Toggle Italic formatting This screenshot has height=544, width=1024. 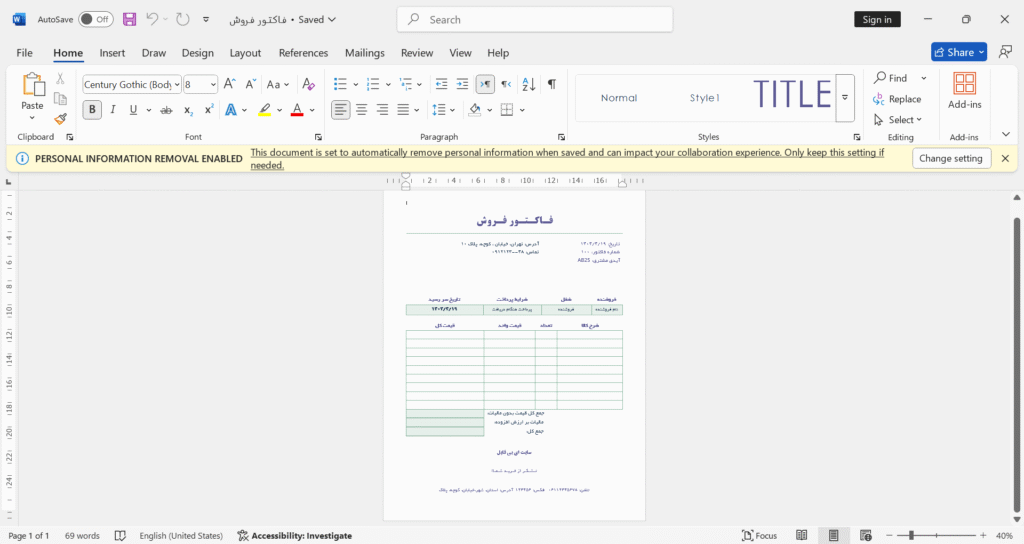coord(112,110)
